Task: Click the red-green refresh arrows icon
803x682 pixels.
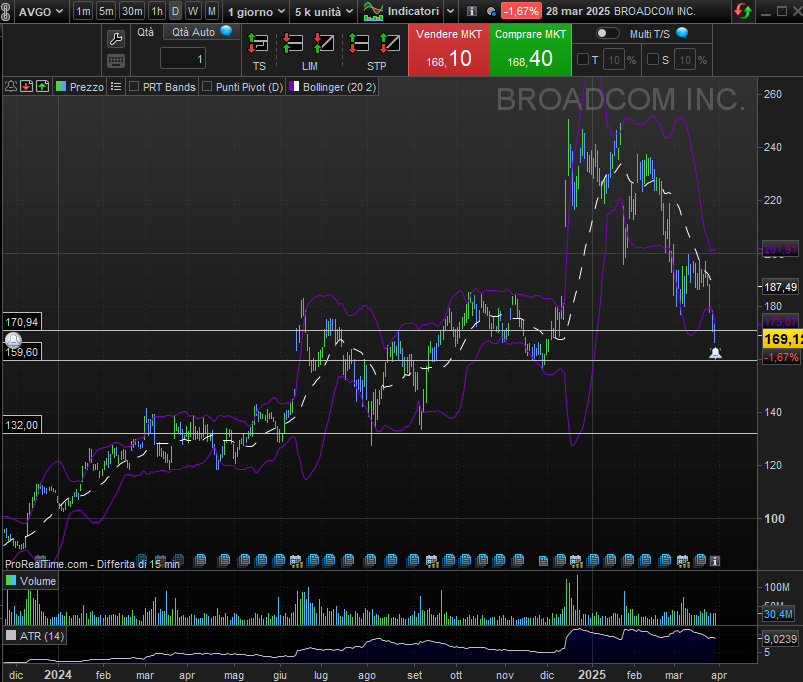Action: 742,11
